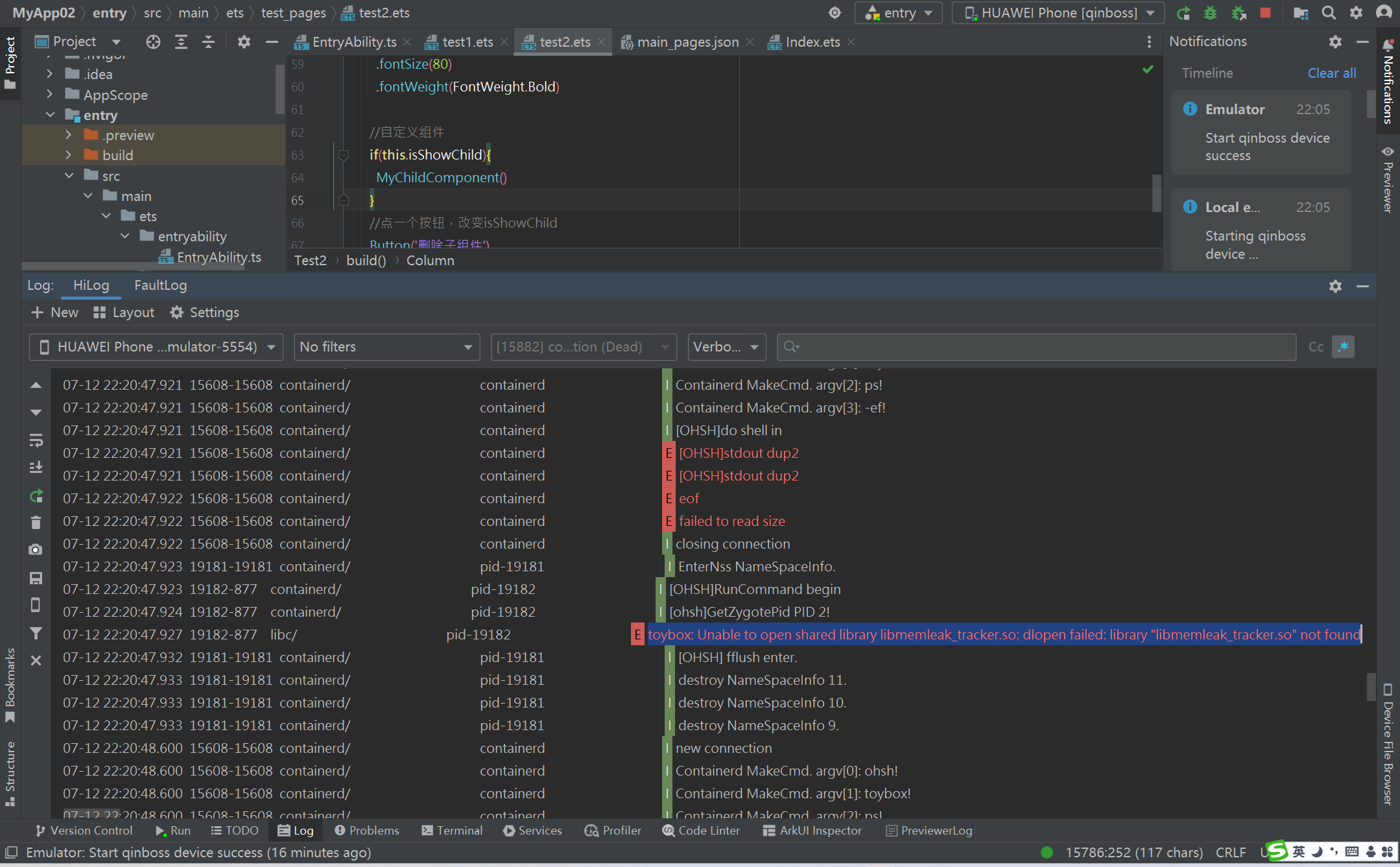Open the Verbose log level dropdown
The width and height of the screenshot is (1400, 867).
726,347
